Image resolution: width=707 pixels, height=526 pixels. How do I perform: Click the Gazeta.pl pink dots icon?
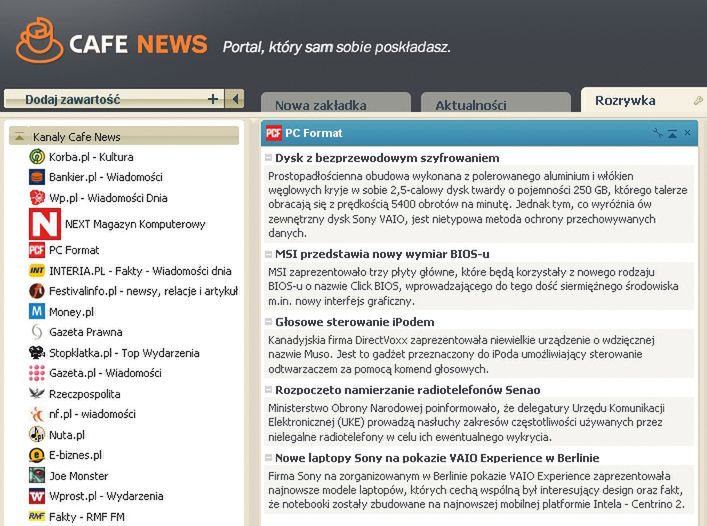tap(37, 373)
